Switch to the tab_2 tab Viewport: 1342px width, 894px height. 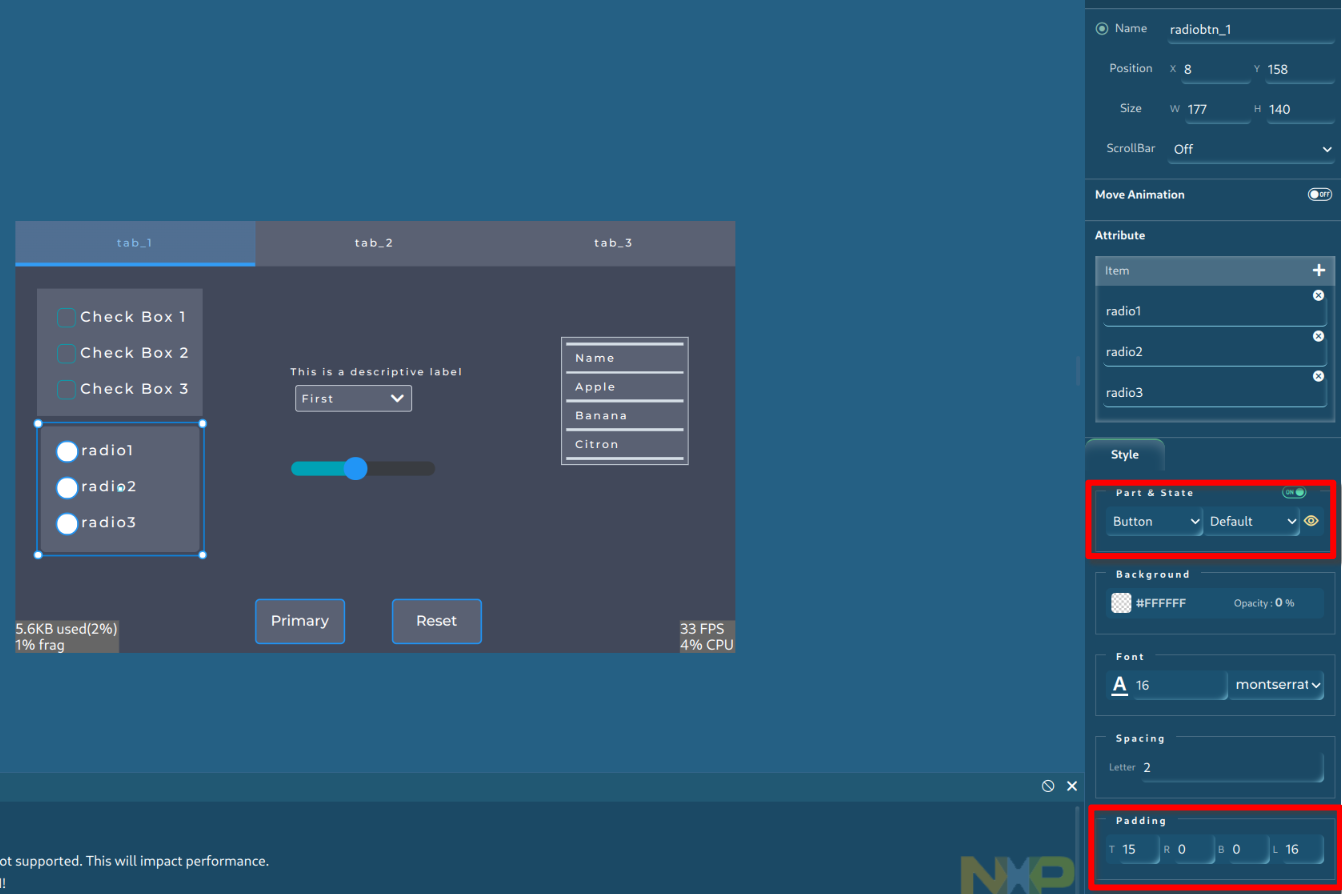click(x=374, y=242)
